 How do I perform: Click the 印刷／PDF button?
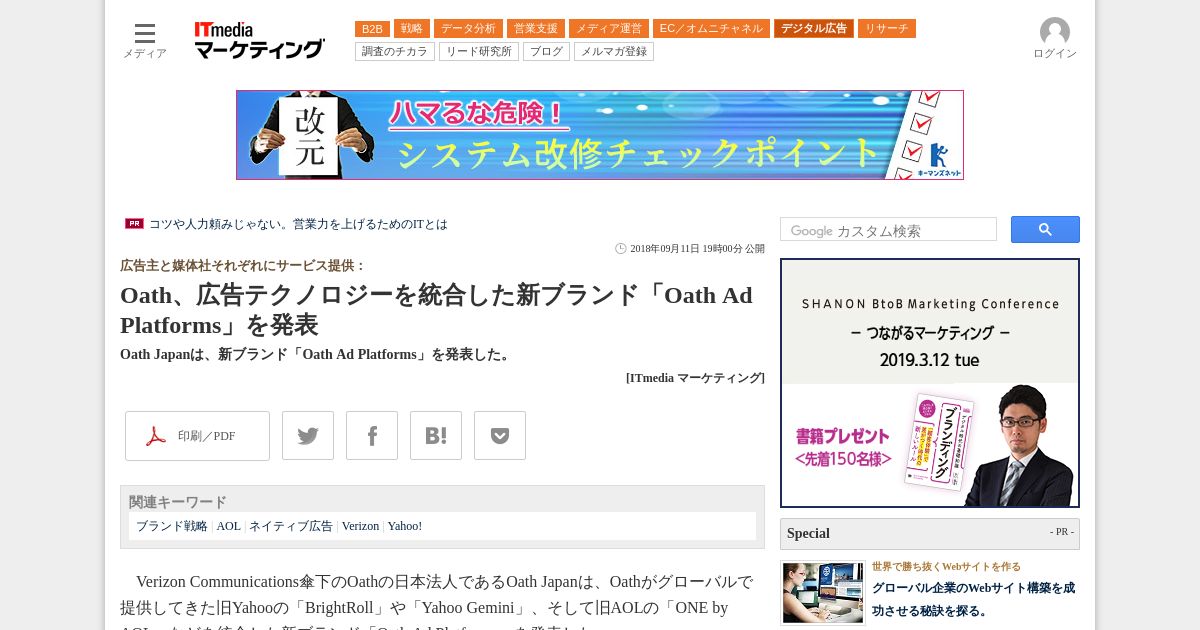(197, 436)
